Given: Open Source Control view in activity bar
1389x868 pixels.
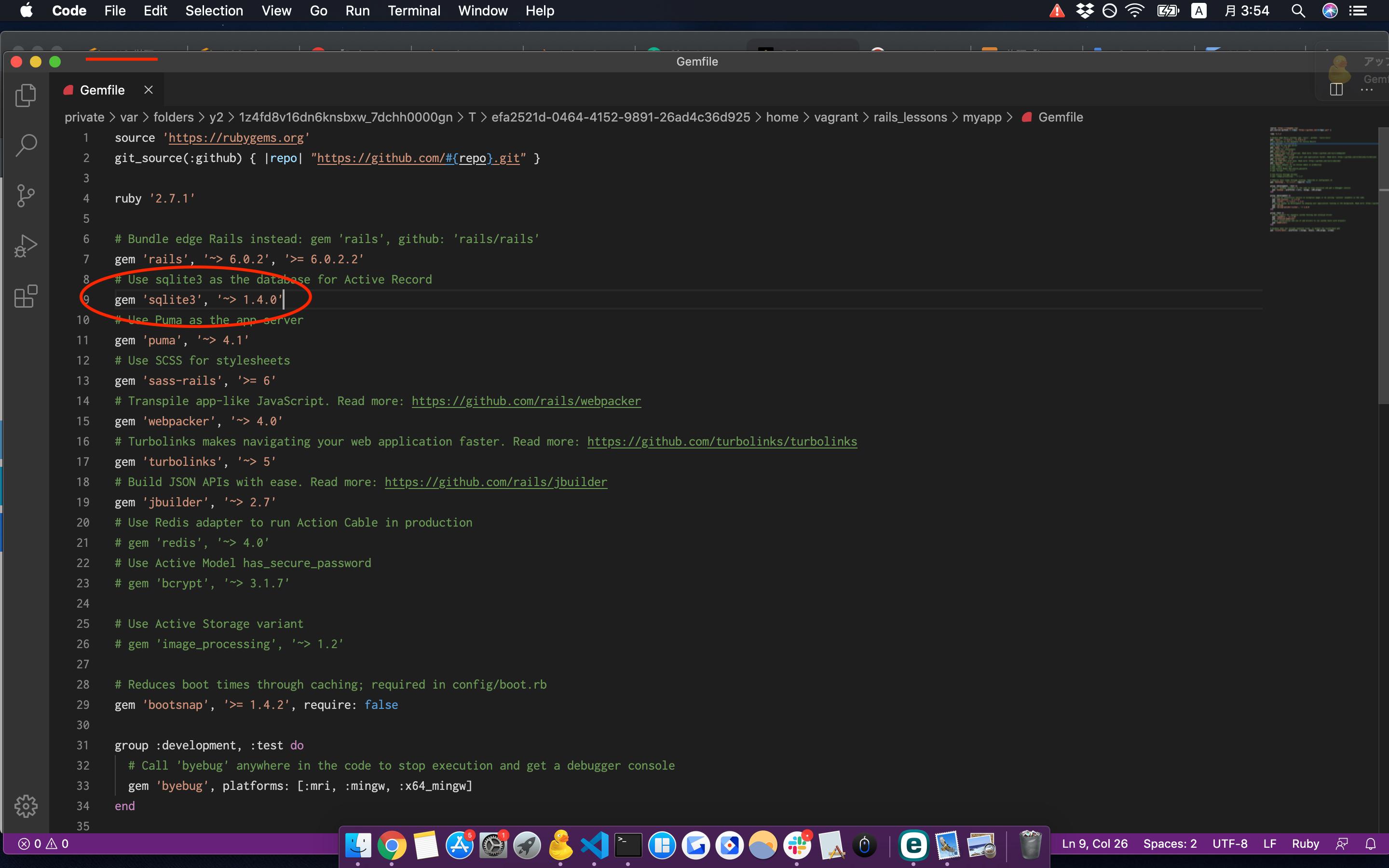Looking at the screenshot, I should 25,196.
